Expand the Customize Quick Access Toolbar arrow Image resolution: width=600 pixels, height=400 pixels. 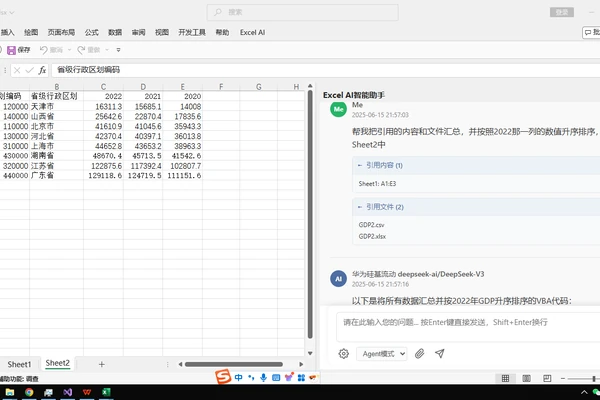118,50
